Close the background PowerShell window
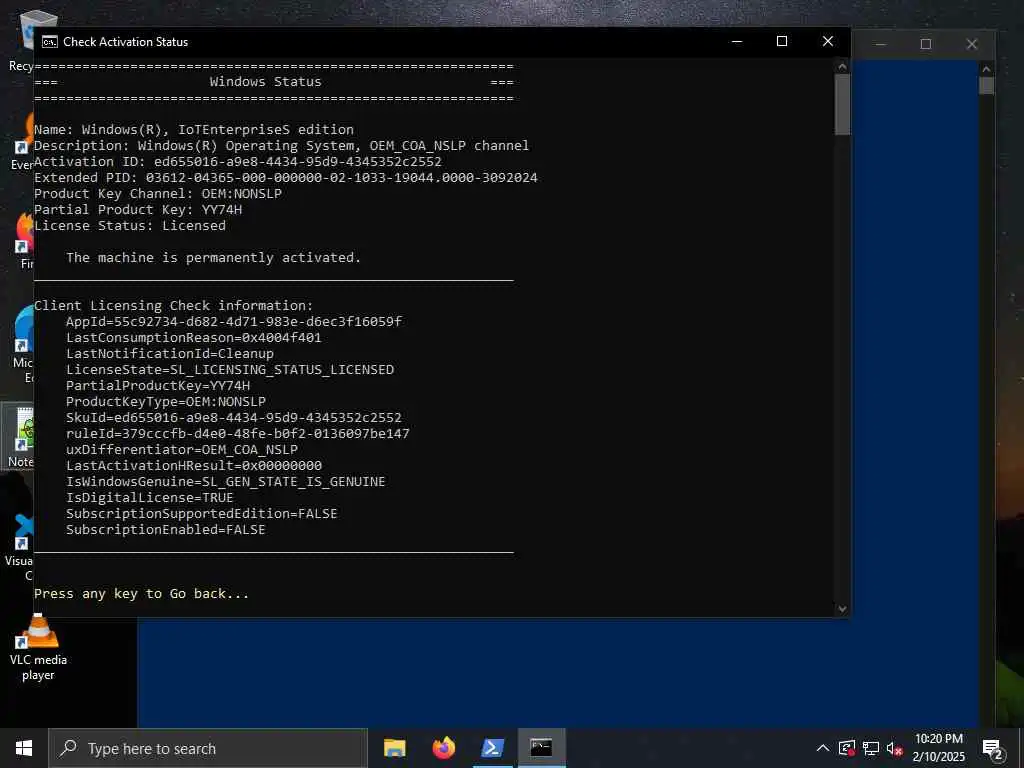This screenshot has width=1024, height=768. 972,44
